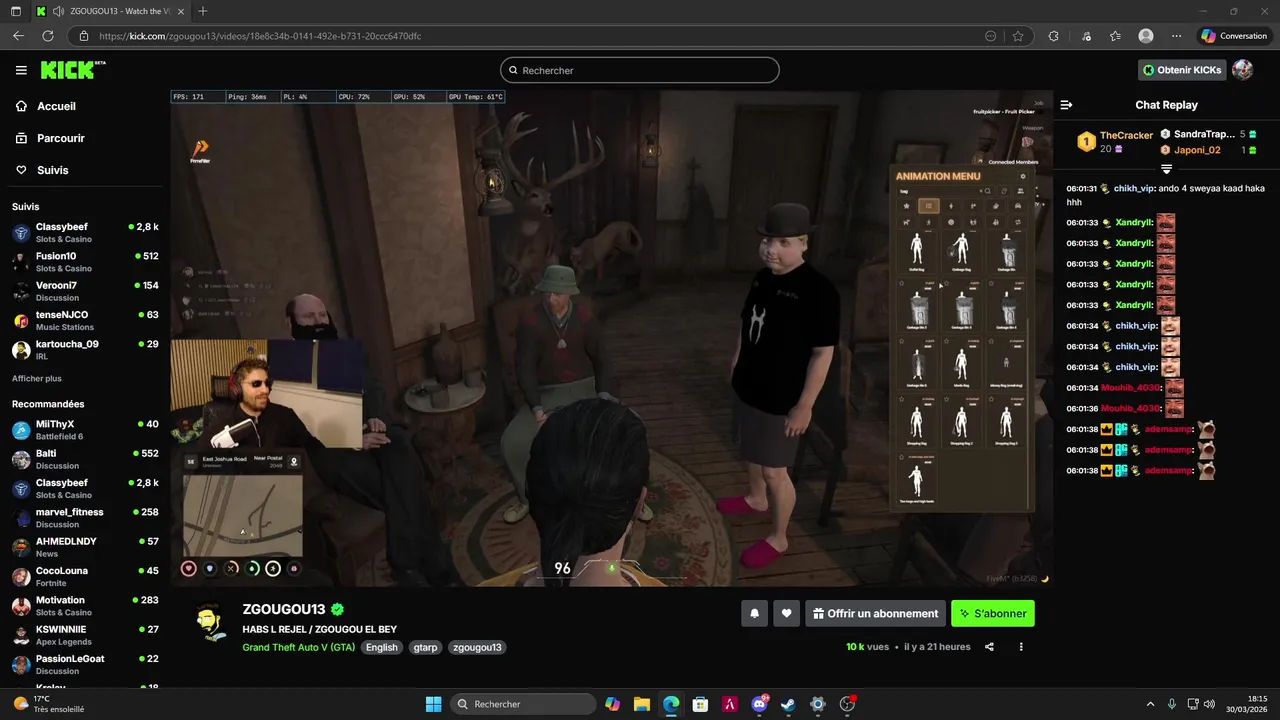The height and width of the screenshot is (720, 1280).
Task: Open Discord from the taskbar
Action: 759,704
